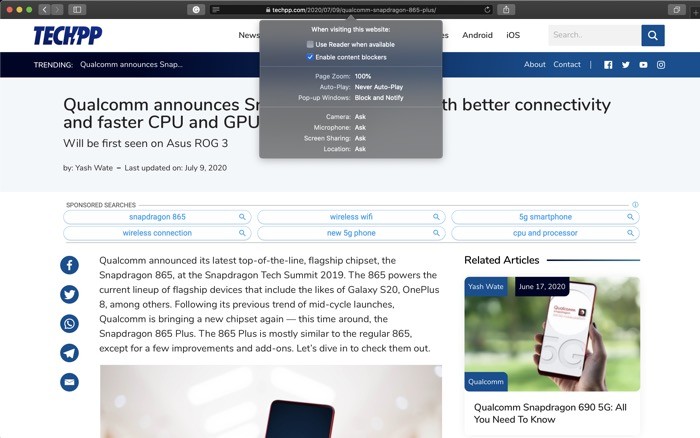700x438 pixels.
Task: Click the blue search magnifier button
Action: tap(653, 35)
